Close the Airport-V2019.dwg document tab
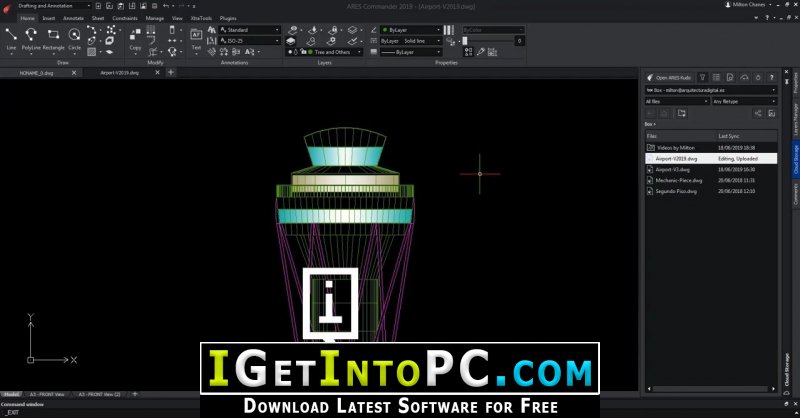800x418 pixels. click(x=157, y=72)
